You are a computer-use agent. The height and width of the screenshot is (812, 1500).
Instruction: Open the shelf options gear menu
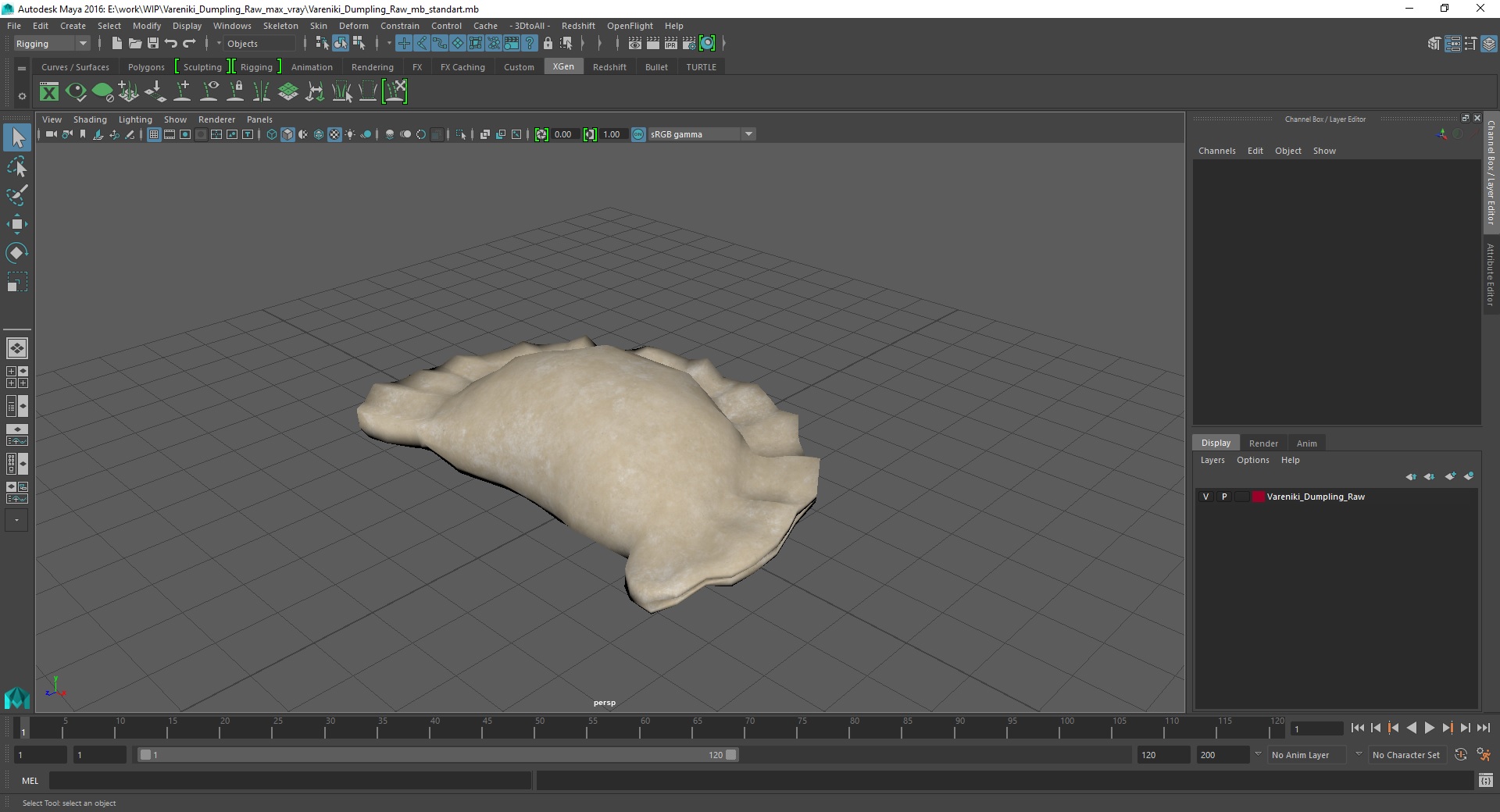(22, 96)
